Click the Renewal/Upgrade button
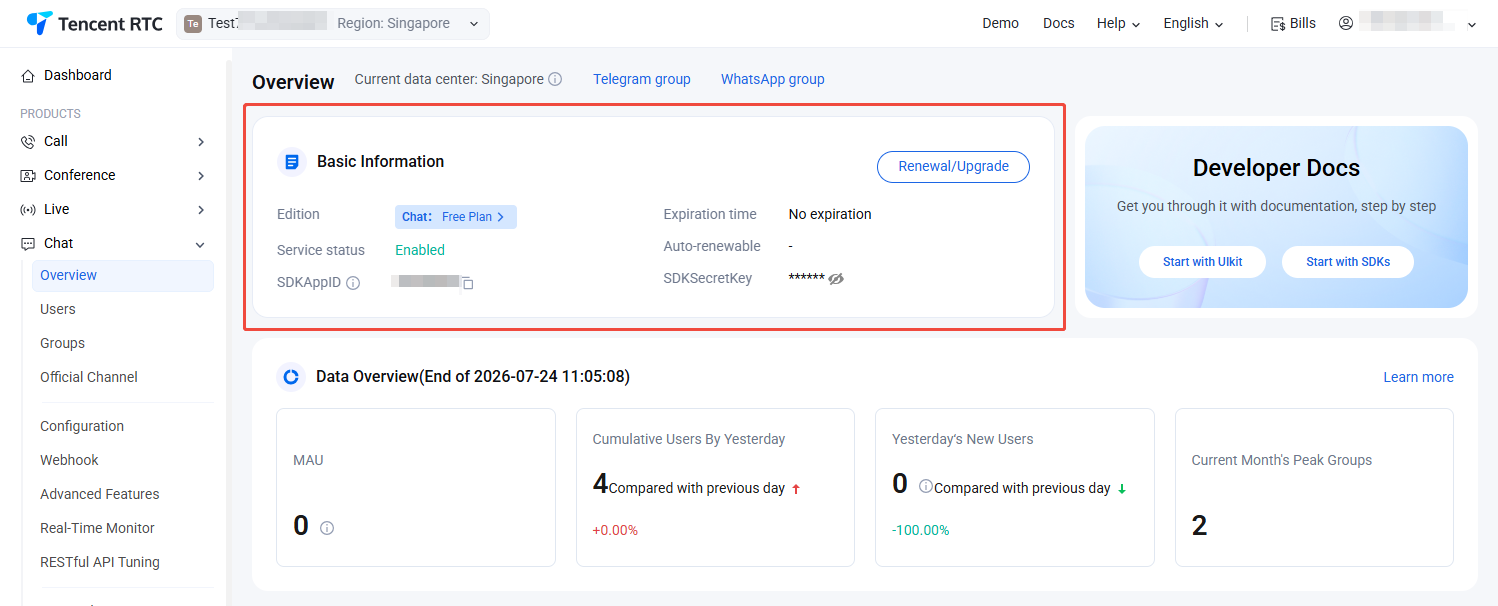Image resolution: width=1498 pixels, height=606 pixels. (x=953, y=167)
